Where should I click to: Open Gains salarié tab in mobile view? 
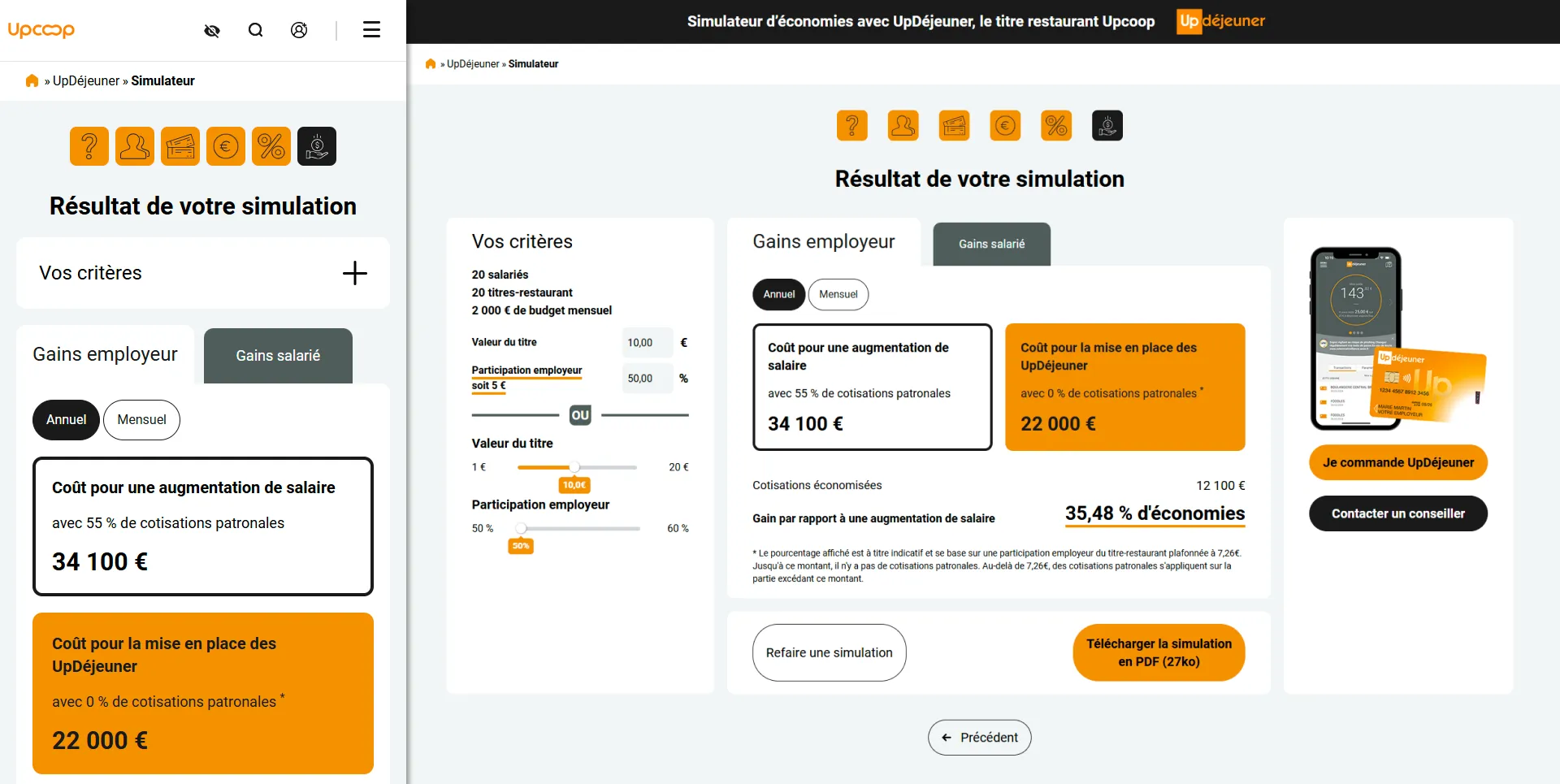point(278,356)
